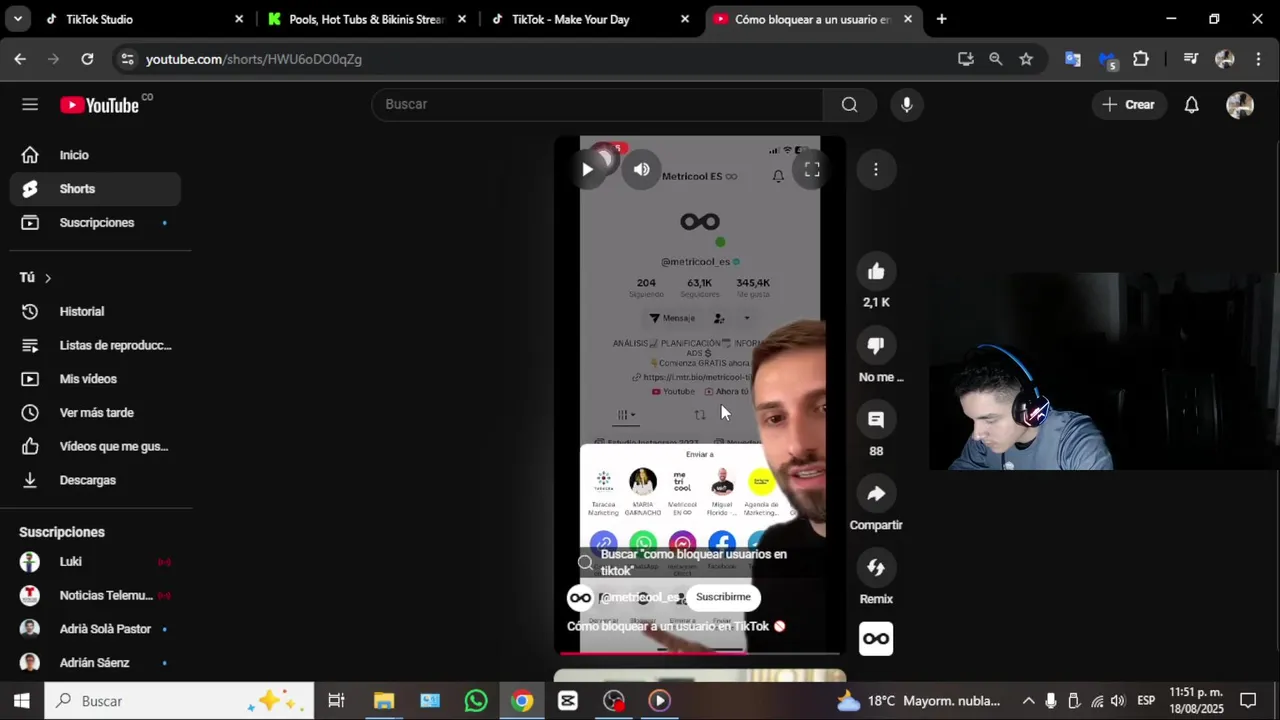Like the Short with thumbs up
The height and width of the screenshot is (720, 1280).
pyautogui.click(x=876, y=271)
